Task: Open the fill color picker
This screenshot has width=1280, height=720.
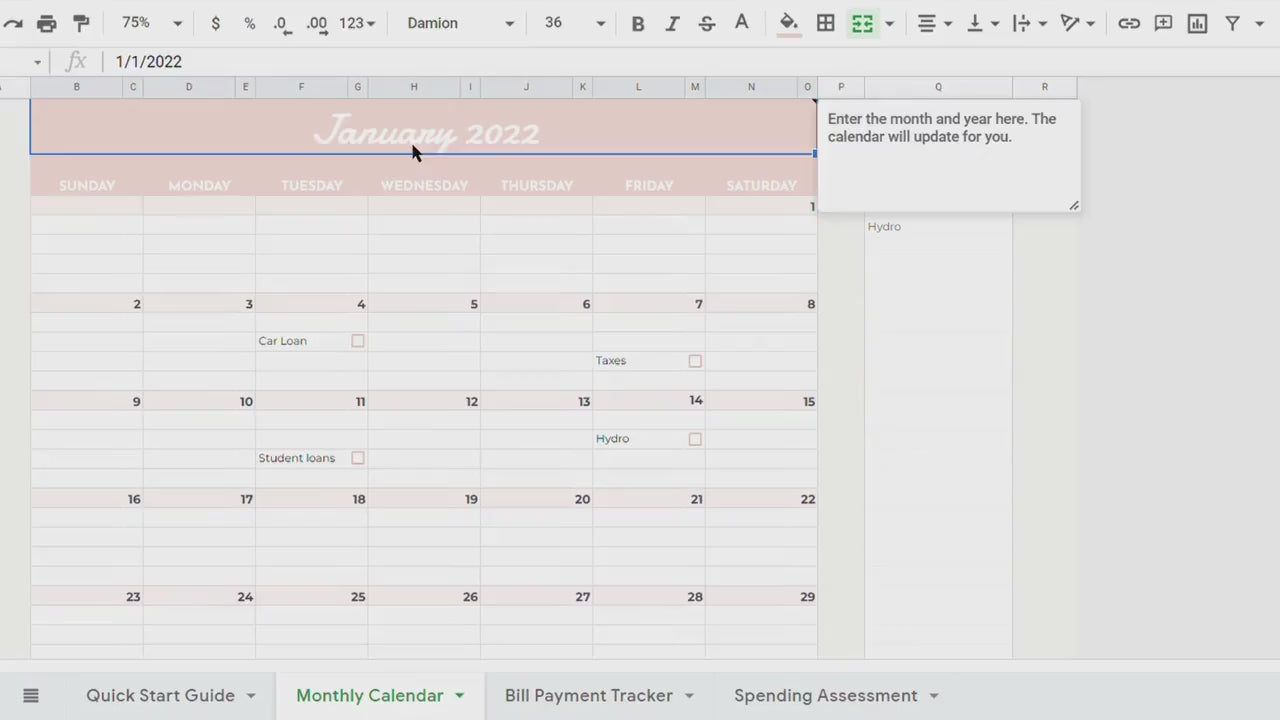Action: coord(789,23)
